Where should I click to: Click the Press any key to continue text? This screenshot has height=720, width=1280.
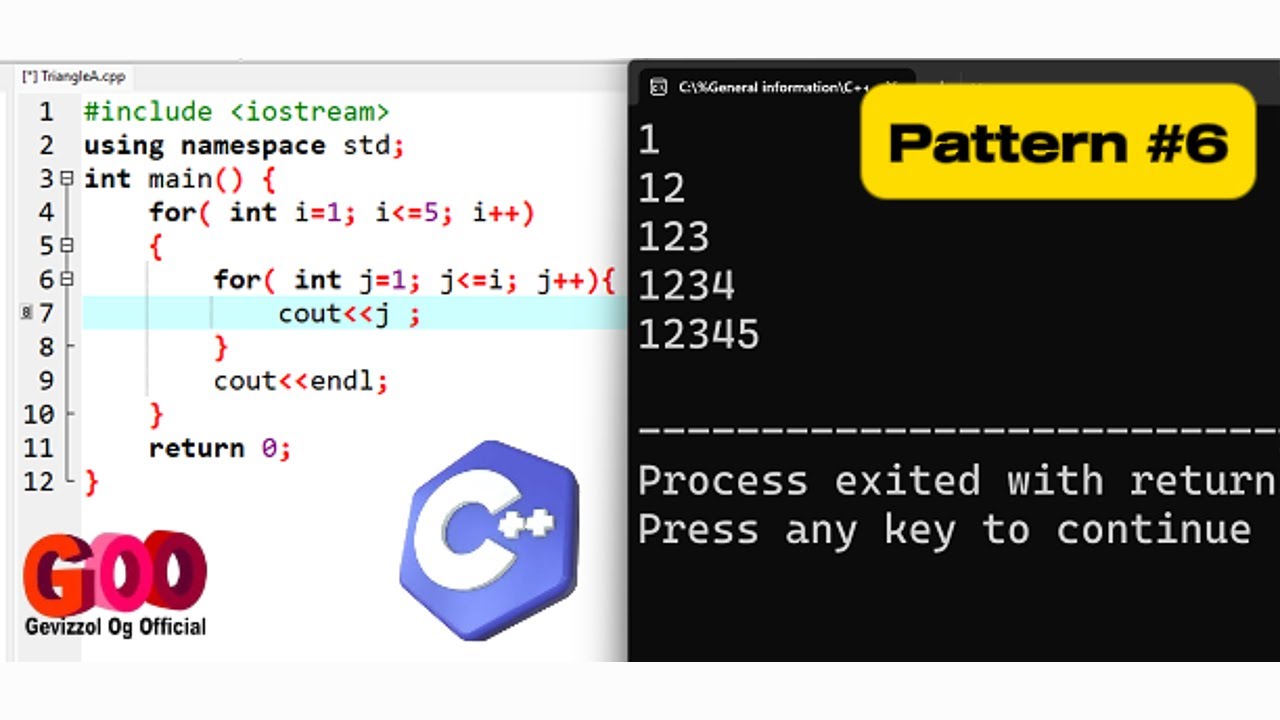pyautogui.click(x=943, y=530)
